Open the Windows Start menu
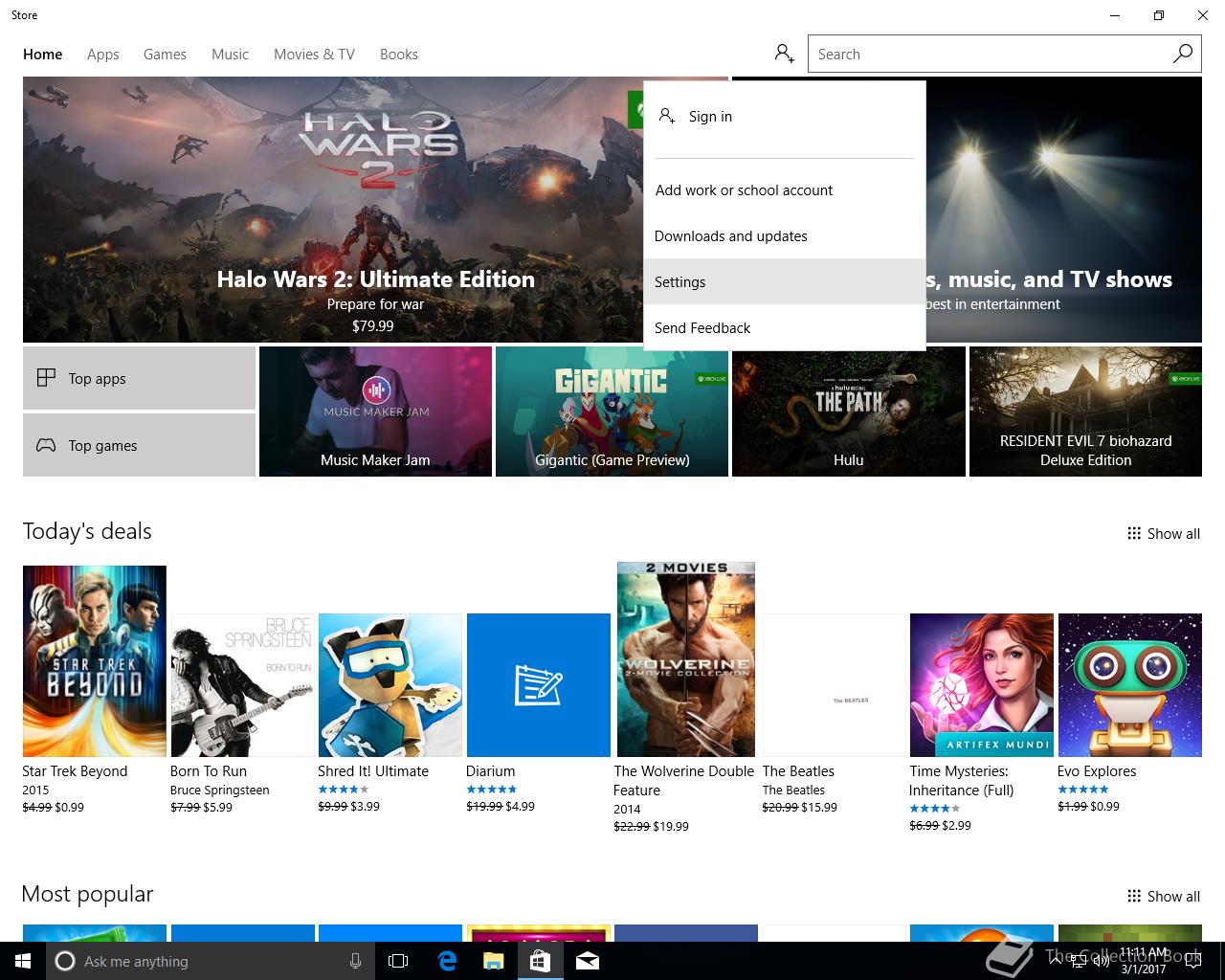Image resolution: width=1225 pixels, height=980 pixels. [x=22, y=961]
